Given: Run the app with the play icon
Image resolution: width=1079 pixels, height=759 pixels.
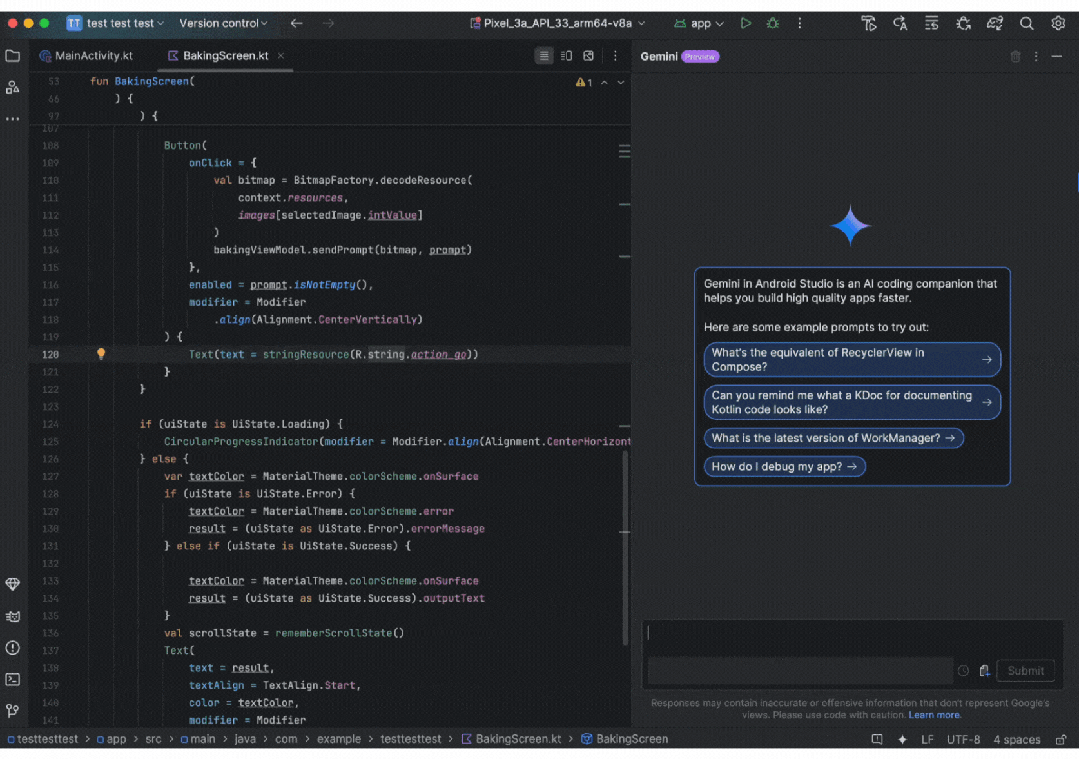Looking at the screenshot, I should point(746,23).
